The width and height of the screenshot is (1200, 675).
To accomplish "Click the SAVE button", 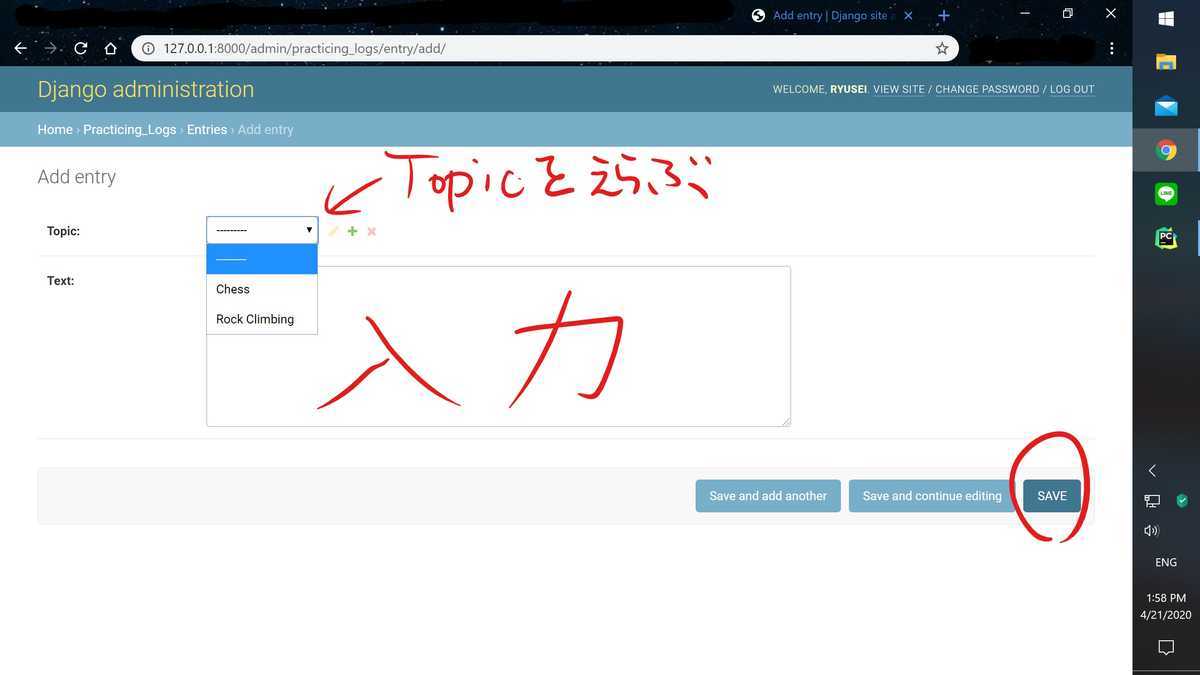I will click(1051, 495).
